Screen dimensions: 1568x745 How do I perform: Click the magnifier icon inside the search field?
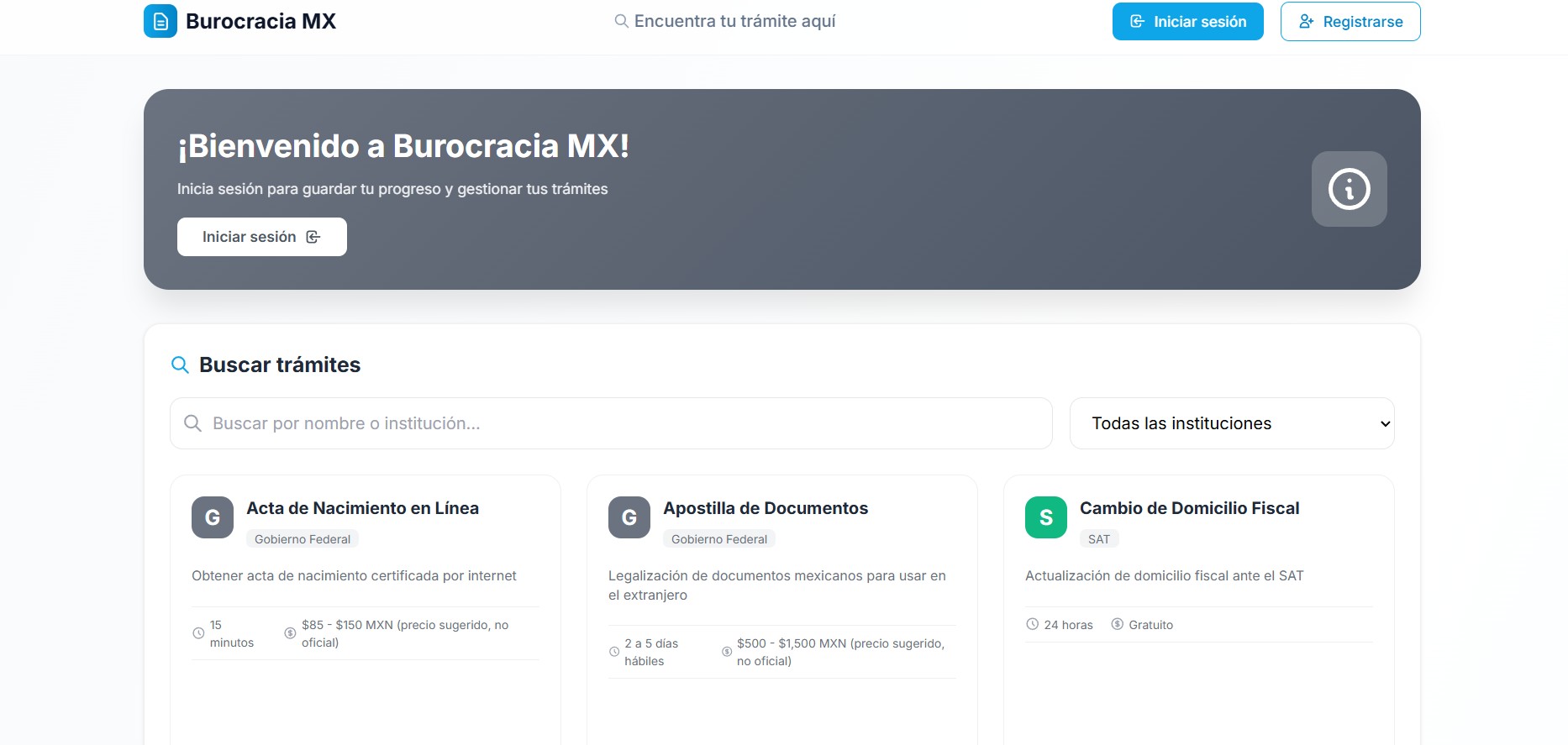point(192,423)
